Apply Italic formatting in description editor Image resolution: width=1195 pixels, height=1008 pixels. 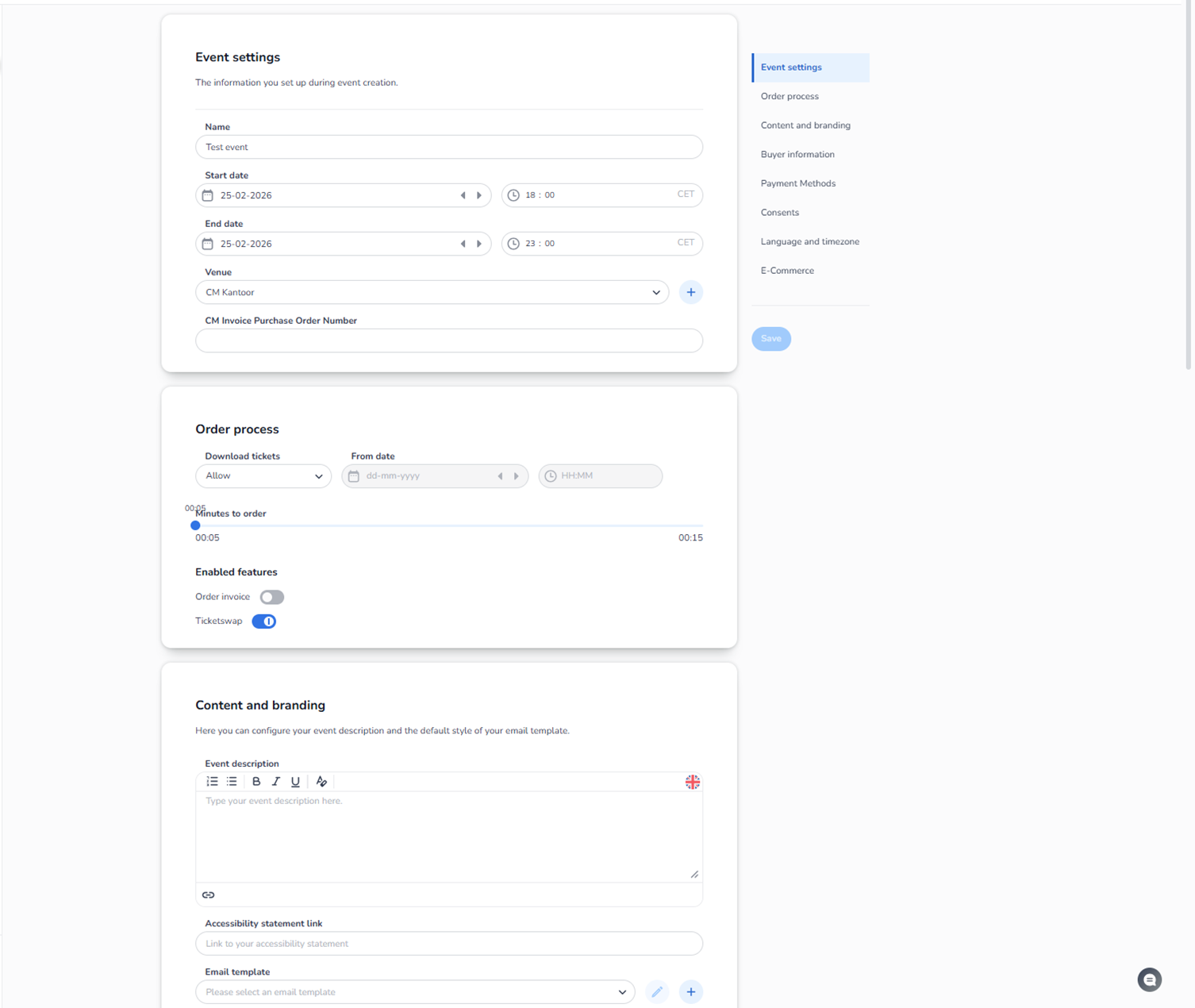pyautogui.click(x=276, y=782)
